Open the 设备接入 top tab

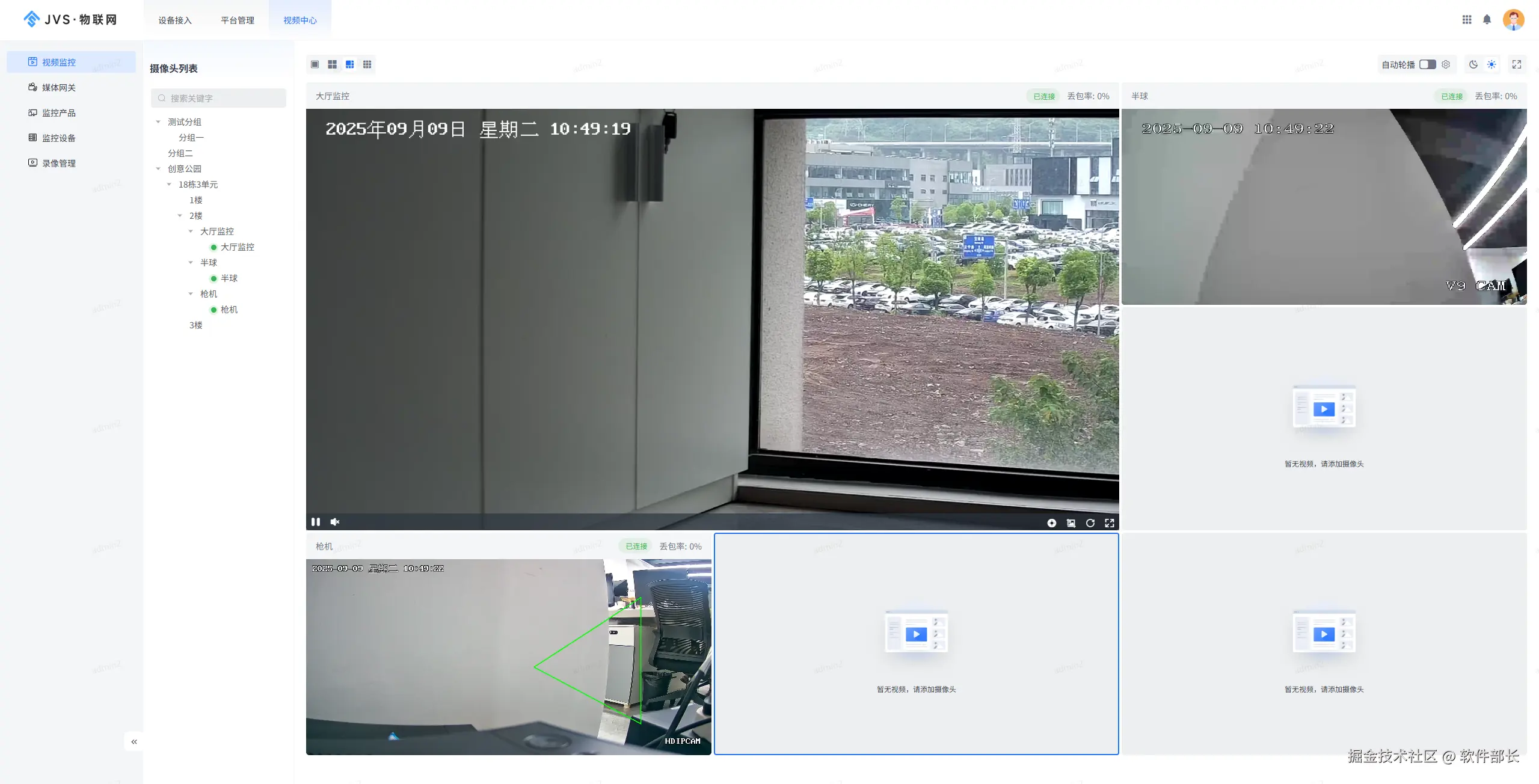tap(175, 20)
